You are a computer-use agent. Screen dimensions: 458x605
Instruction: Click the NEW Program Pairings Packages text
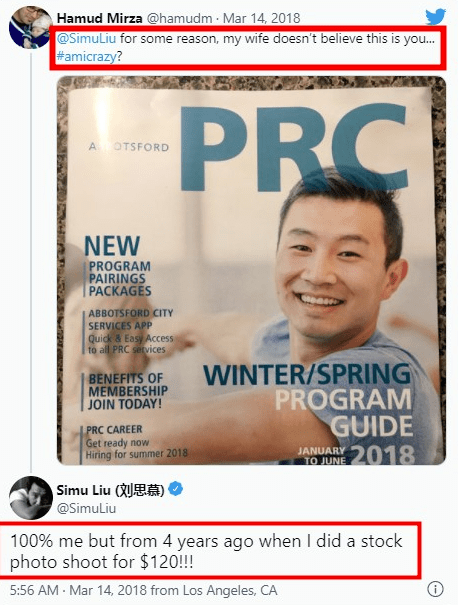click(117, 266)
